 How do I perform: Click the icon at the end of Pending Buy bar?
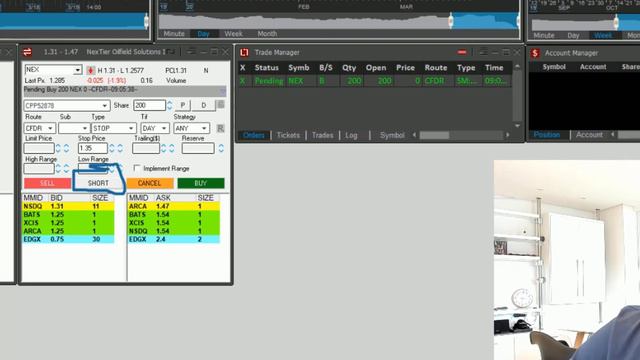(x=223, y=90)
